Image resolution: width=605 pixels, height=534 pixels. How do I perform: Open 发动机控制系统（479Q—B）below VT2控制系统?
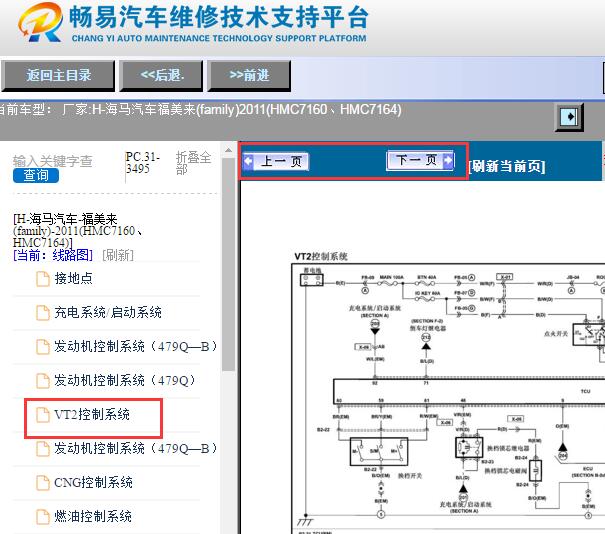point(135,448)
